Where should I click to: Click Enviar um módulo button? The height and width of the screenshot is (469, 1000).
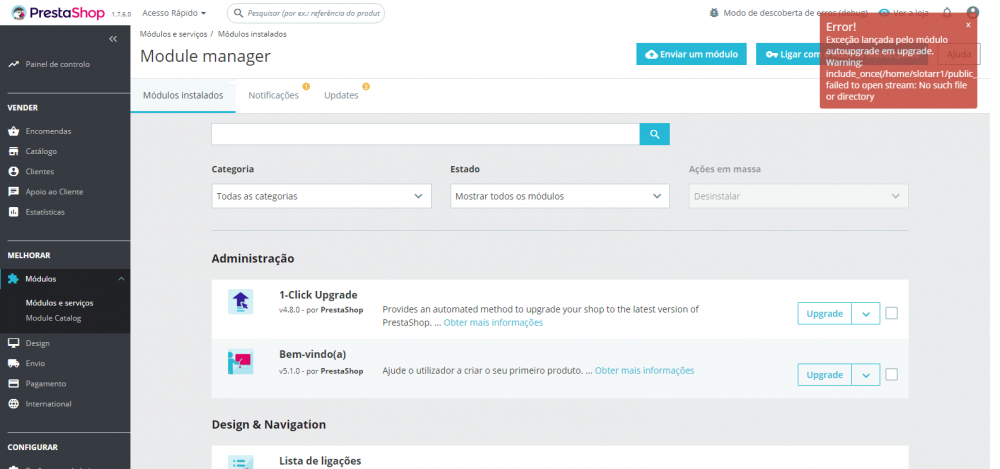(691, 54)
